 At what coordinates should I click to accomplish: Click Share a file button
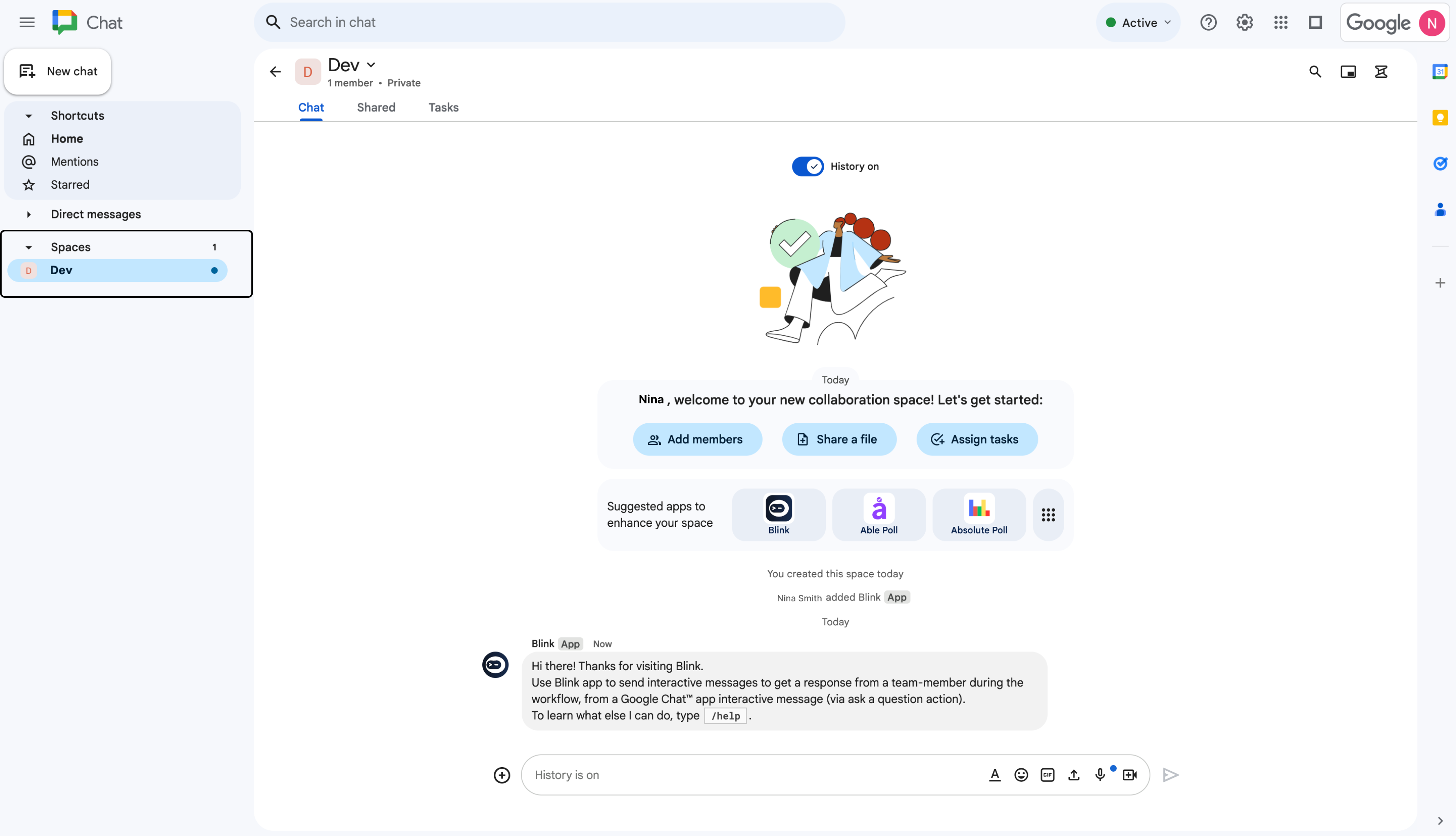838,440
